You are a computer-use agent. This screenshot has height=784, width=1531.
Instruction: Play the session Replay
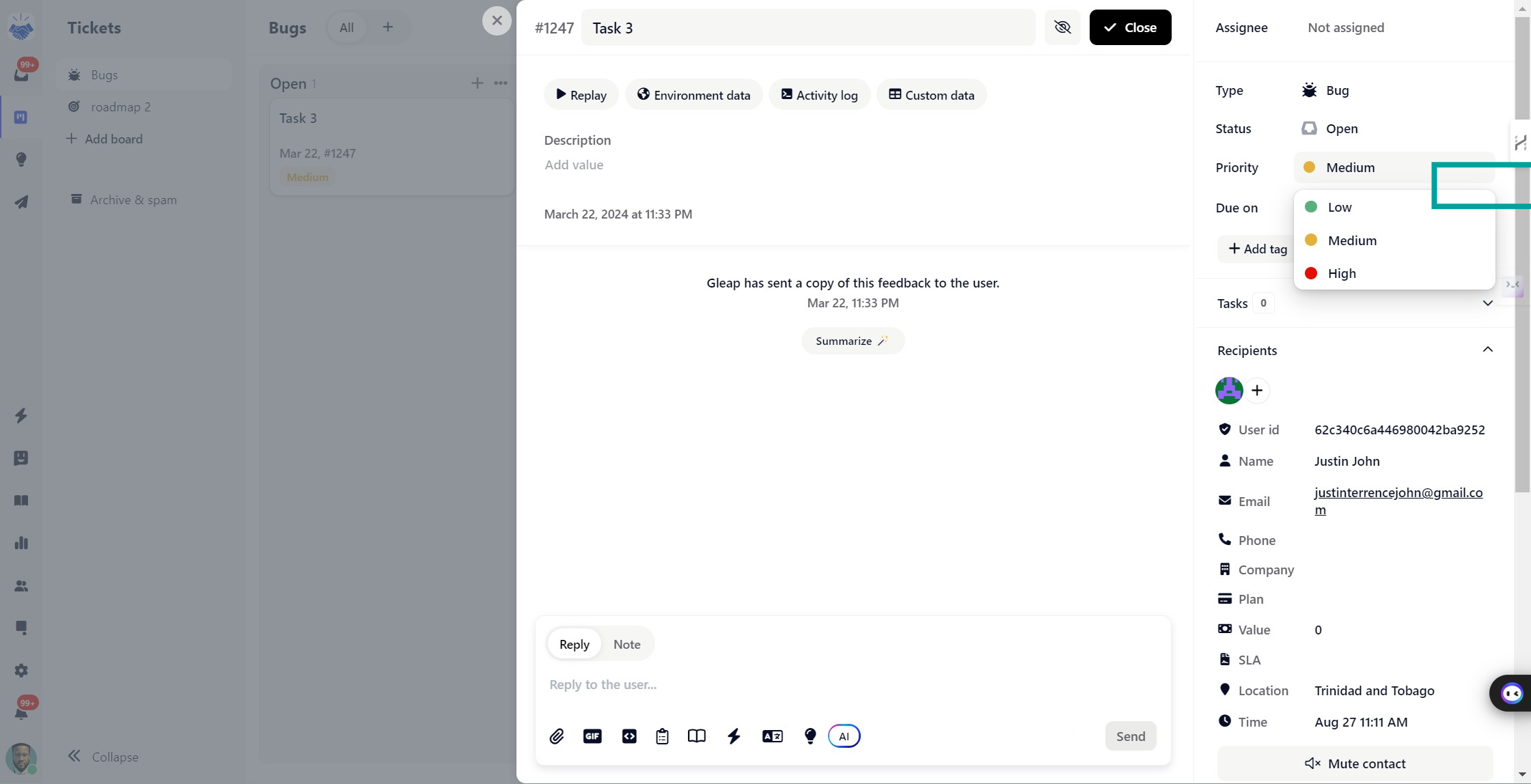coord(581,95)
